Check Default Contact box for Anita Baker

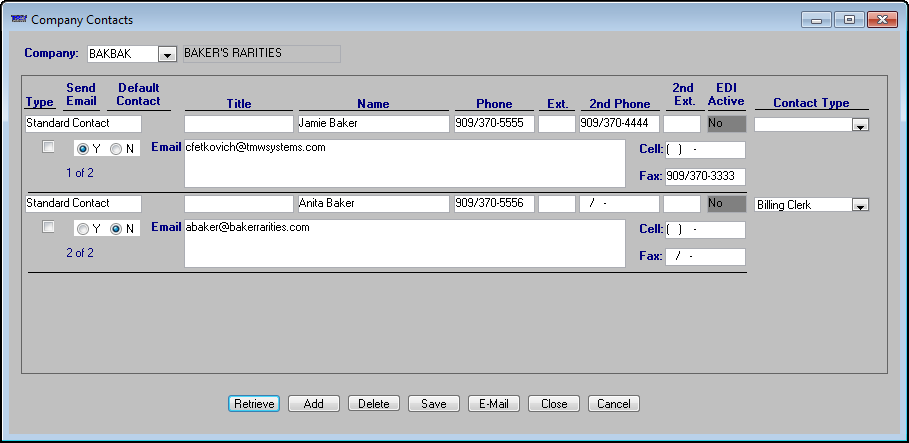point(48,227)
